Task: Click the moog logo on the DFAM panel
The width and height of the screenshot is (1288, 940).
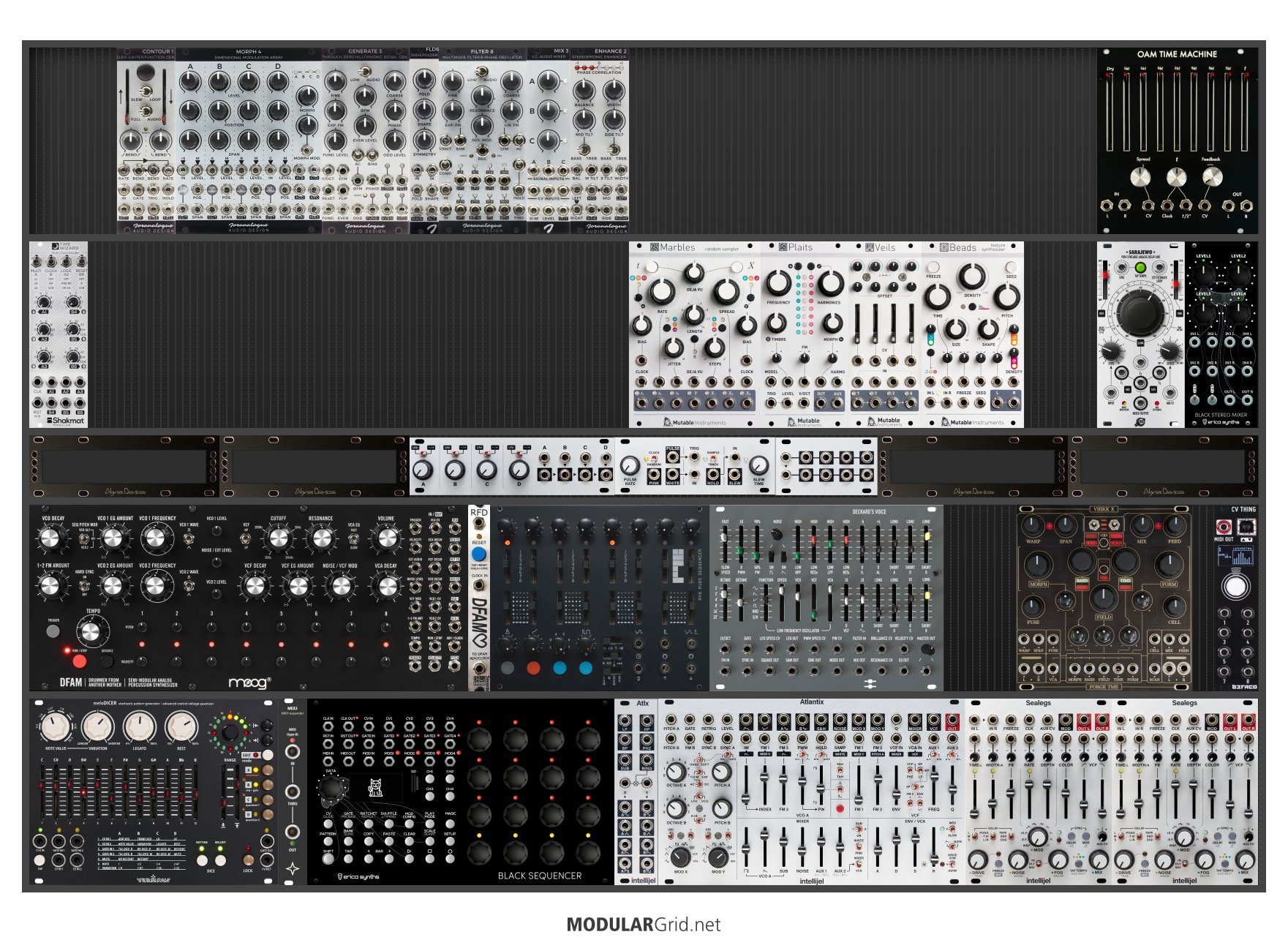Action: point(250,683)
